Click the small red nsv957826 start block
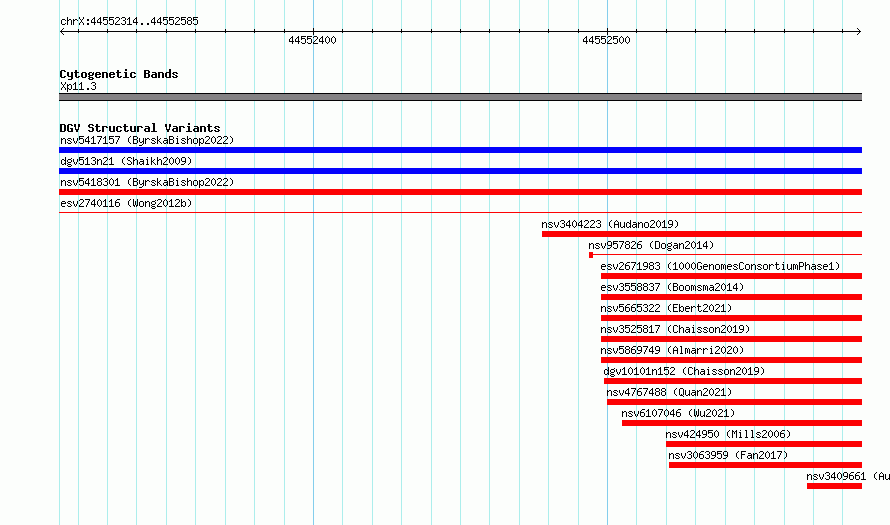 (591, 255)
